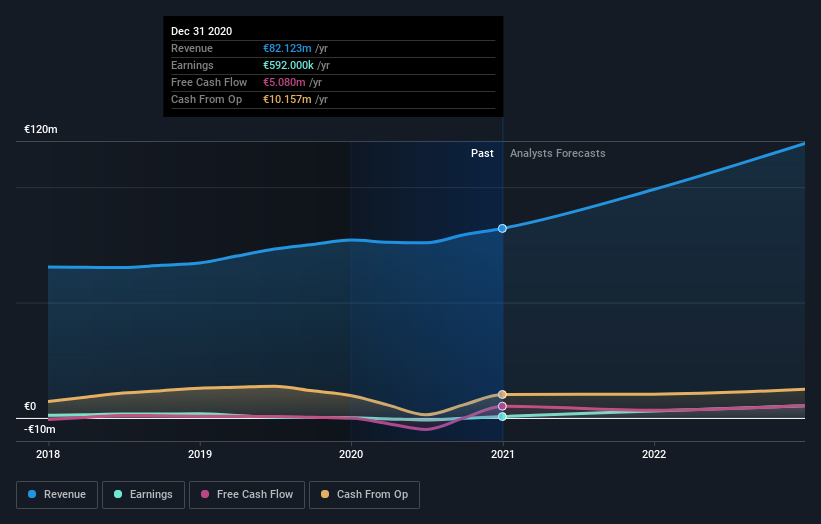Viewport: 821px width, 524px height.
Task: Toggle the Free Cash Flow legend button
Action: tap(247, 495)
